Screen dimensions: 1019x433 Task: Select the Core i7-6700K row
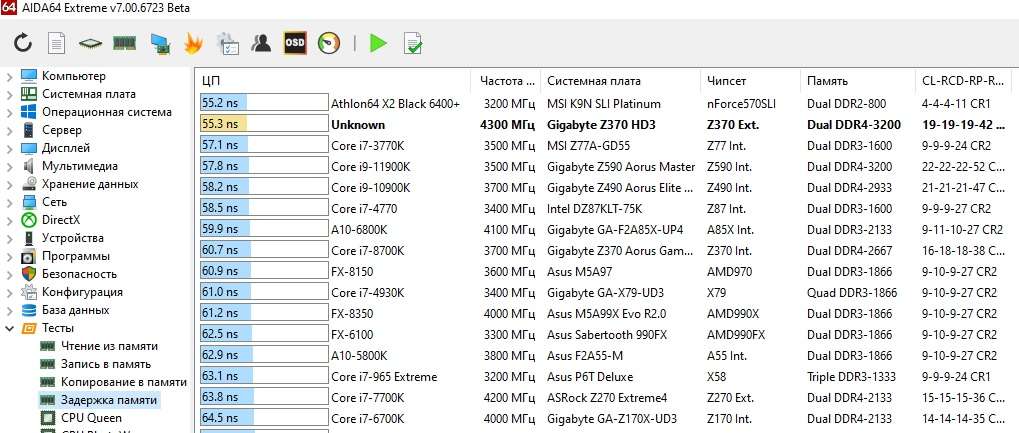pos(606,418)
